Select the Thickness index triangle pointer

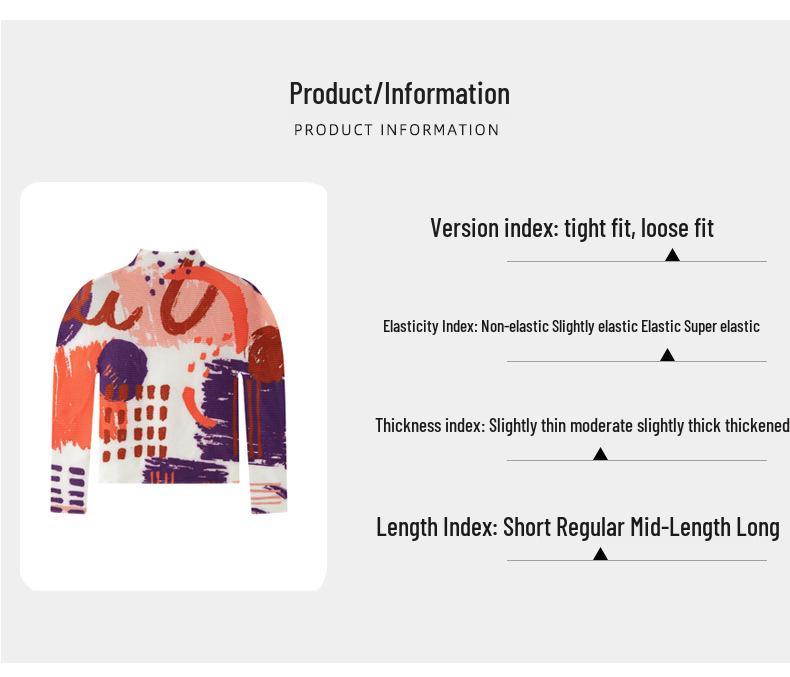coord(600,455)
